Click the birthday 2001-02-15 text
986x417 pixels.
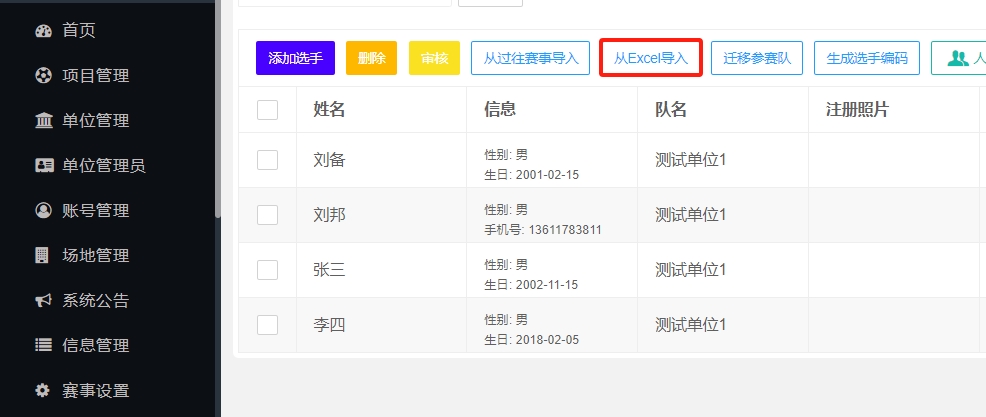[547, 175]
